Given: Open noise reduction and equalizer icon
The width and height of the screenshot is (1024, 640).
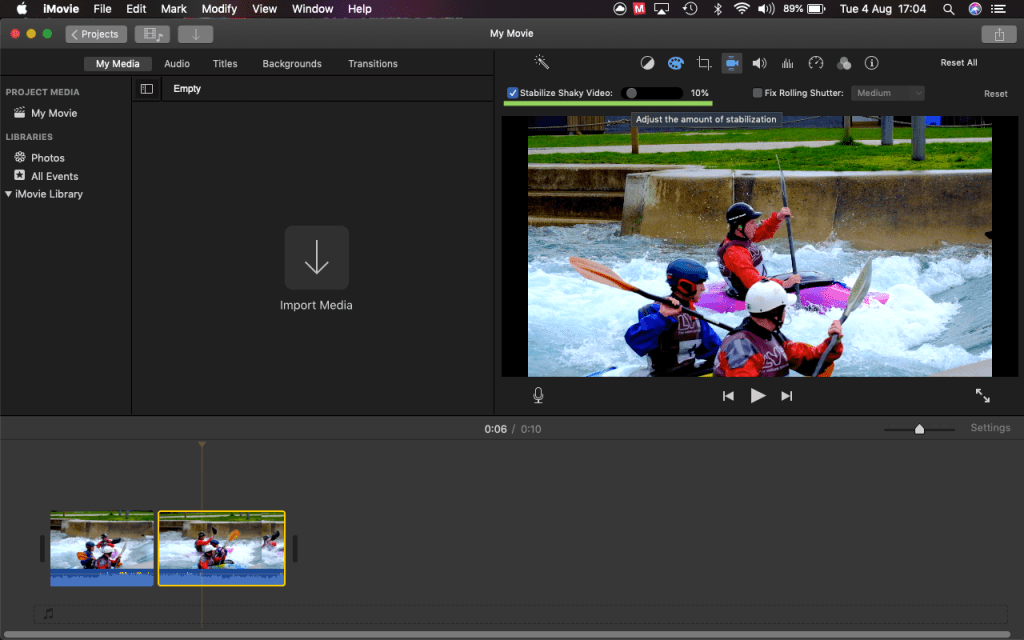Looking at the screenshot, I should pyautogui.click(x=788, y=63).
